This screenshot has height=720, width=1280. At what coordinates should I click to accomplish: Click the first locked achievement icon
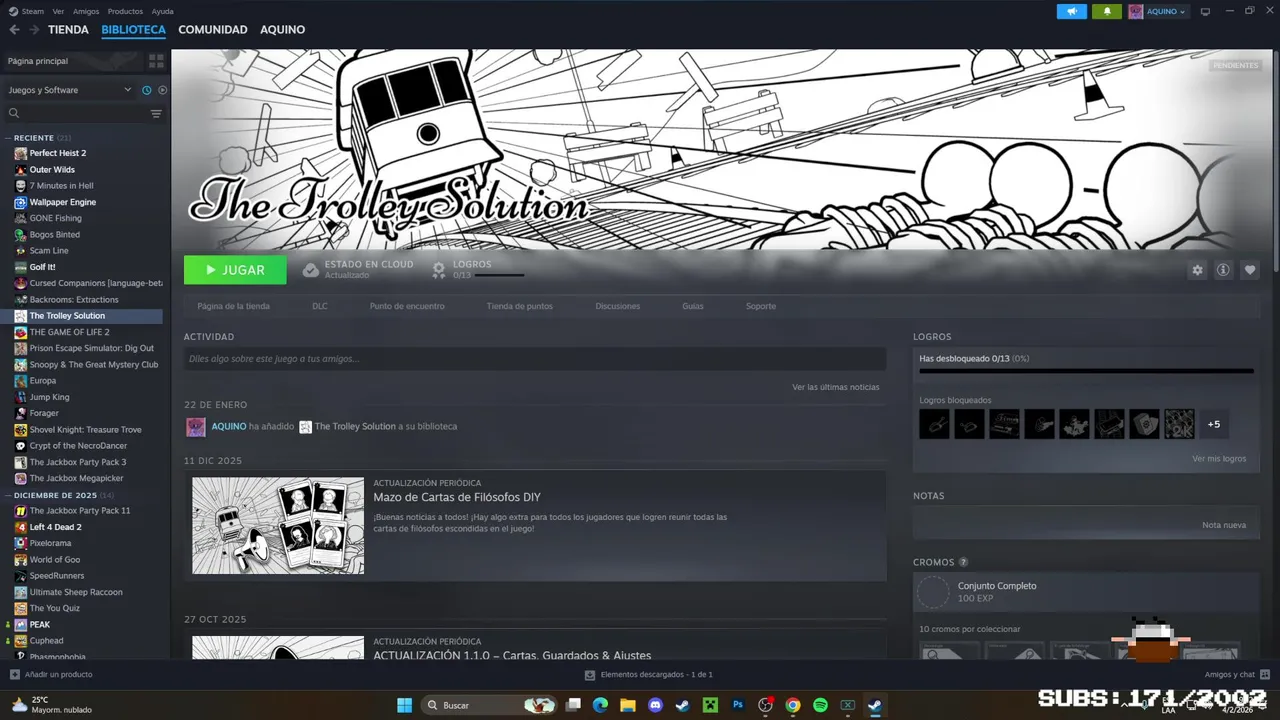[935, 424]
